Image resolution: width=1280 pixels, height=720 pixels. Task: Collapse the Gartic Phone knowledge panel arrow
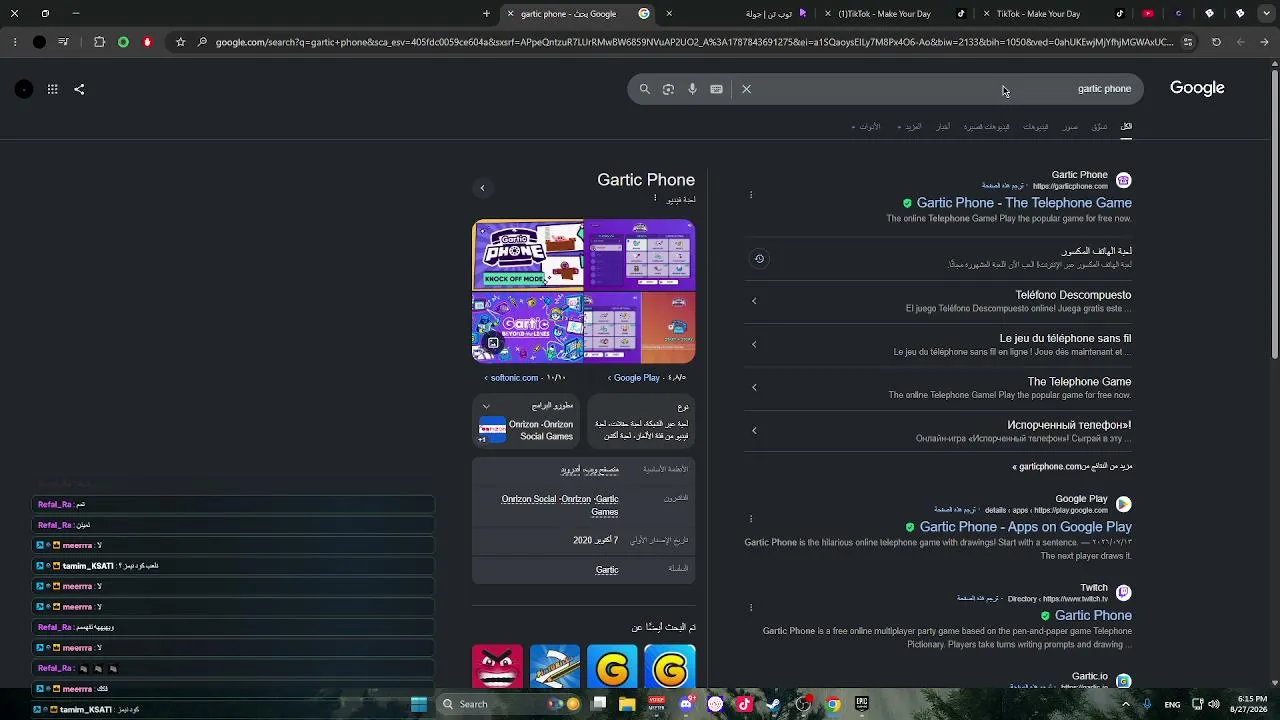point(482,188)
